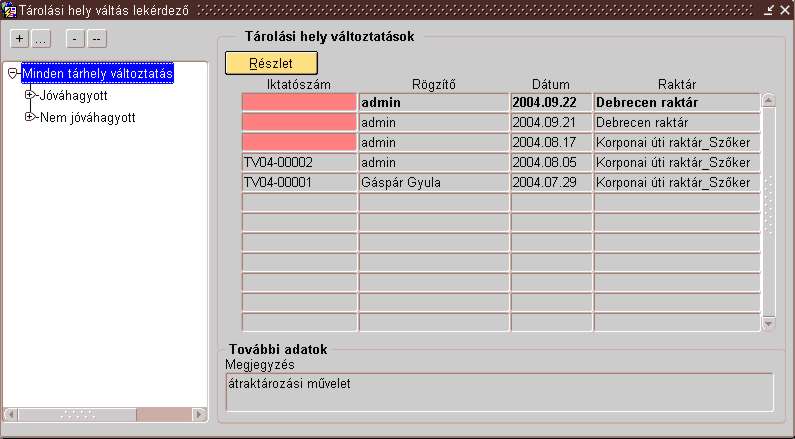Click the window icon in title bar
The image size is (795, 439).
click(9, 10)
